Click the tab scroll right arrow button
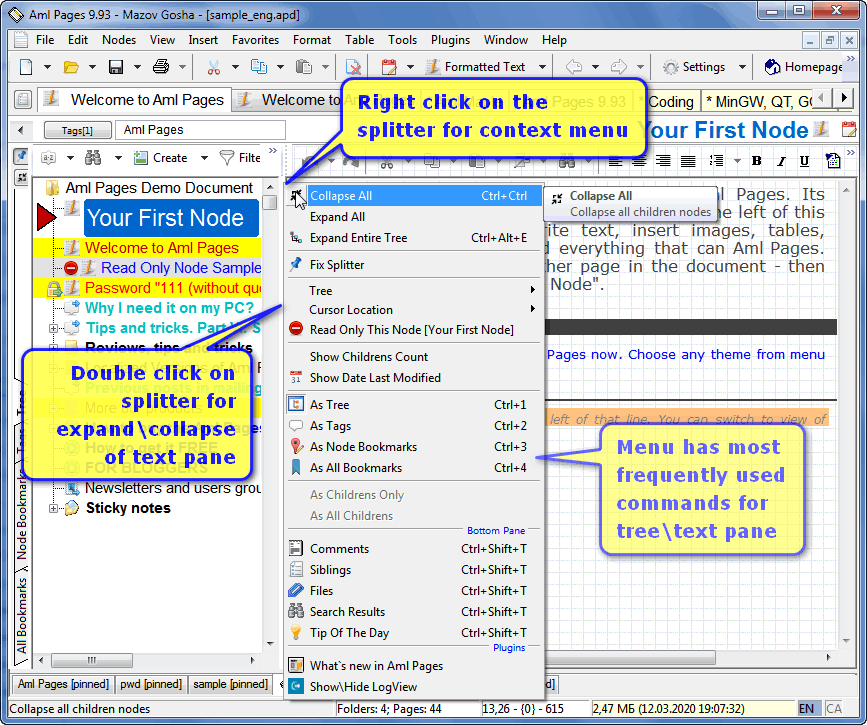This screenshot has width=867, height=725. [x=844, y=98]
